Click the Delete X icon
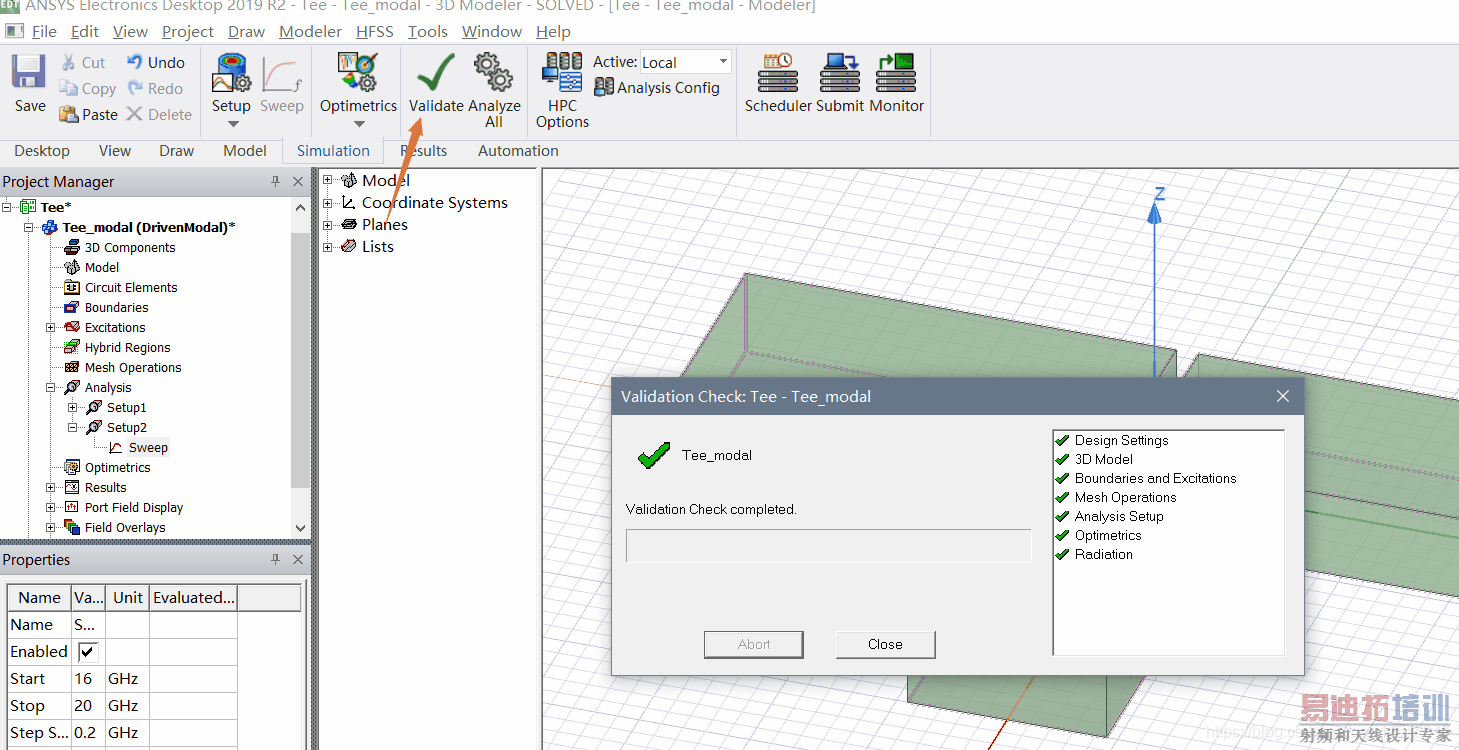 135,114
